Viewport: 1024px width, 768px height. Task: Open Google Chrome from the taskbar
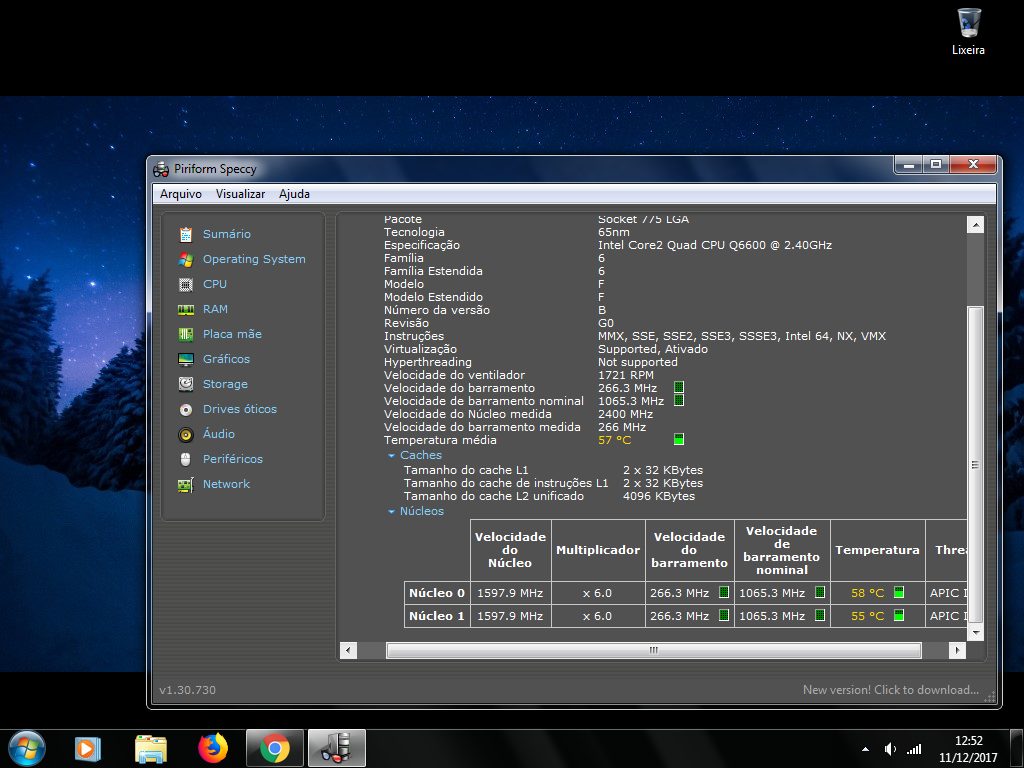(x=275, y=748)
